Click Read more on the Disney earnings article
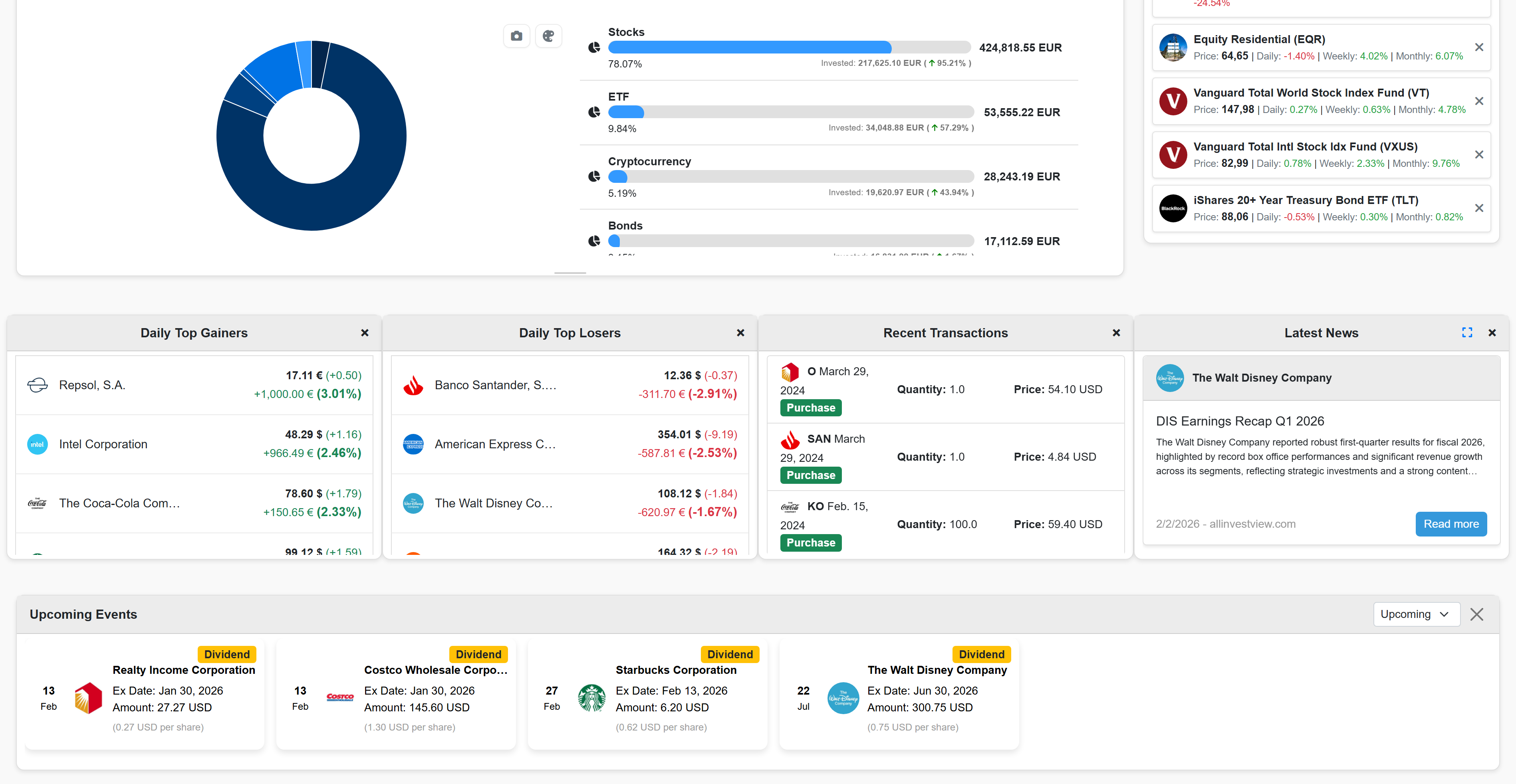 (x=1451, y=523)
